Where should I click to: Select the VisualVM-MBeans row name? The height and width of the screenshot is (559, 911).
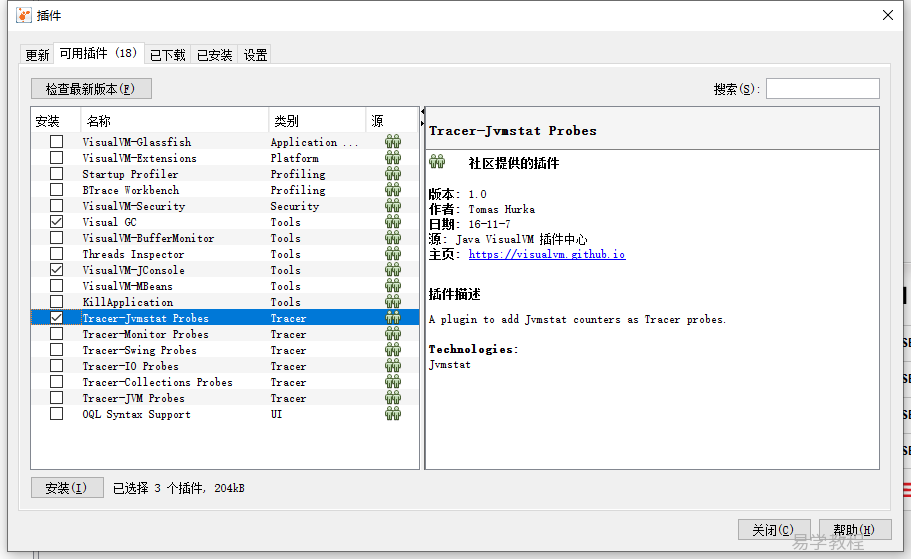click(x=128, y=286)
